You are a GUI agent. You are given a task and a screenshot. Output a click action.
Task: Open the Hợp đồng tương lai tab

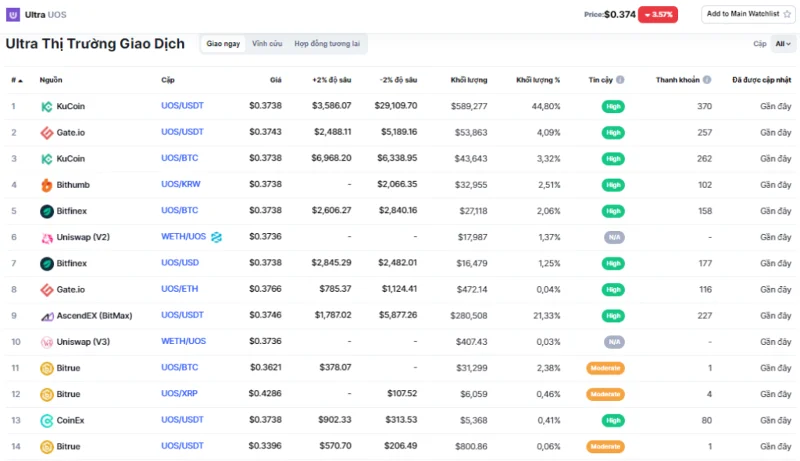(x=327, y=44)
